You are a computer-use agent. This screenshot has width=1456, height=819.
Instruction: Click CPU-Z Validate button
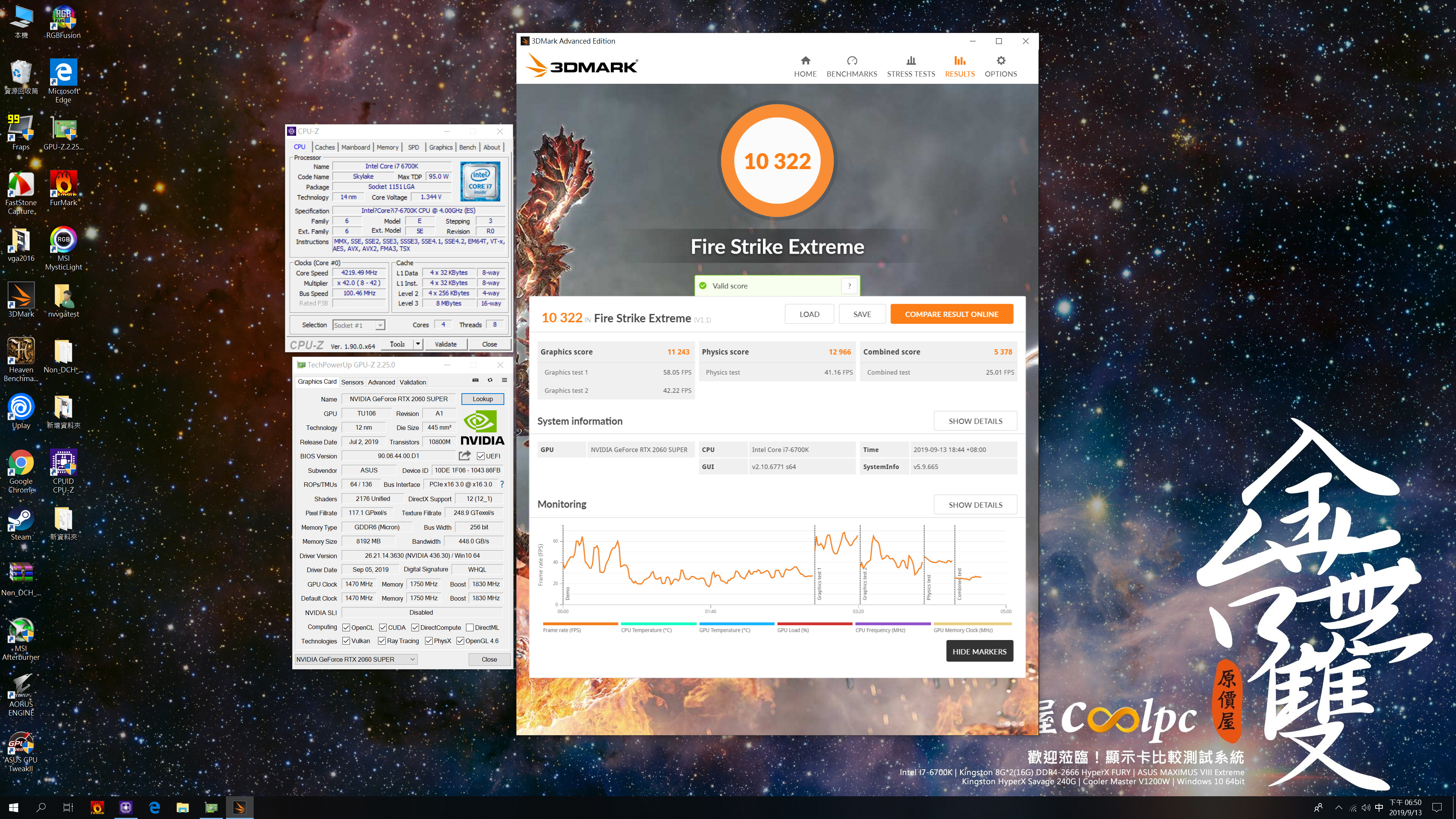446,344
